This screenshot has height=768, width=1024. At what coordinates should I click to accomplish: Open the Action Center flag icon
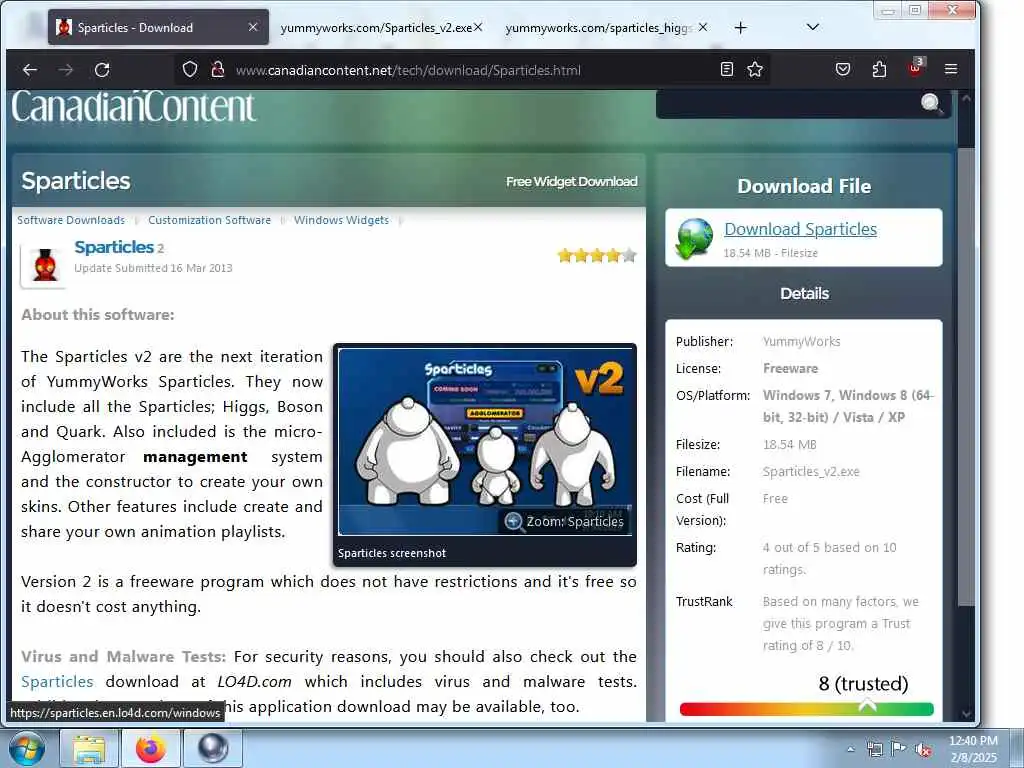(899, 749)
